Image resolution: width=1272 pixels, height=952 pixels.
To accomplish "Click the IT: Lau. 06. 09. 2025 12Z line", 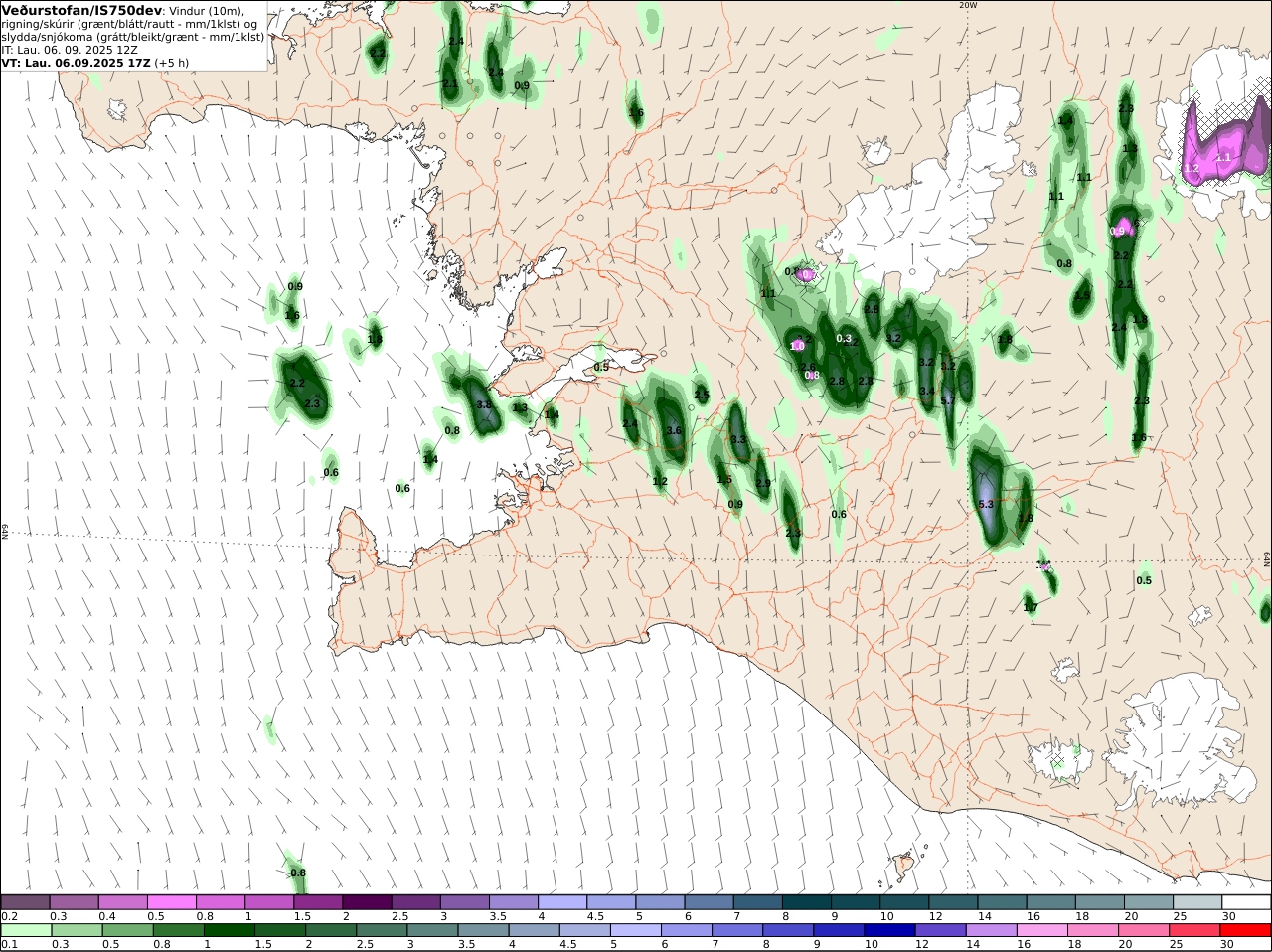I will 70,49.
